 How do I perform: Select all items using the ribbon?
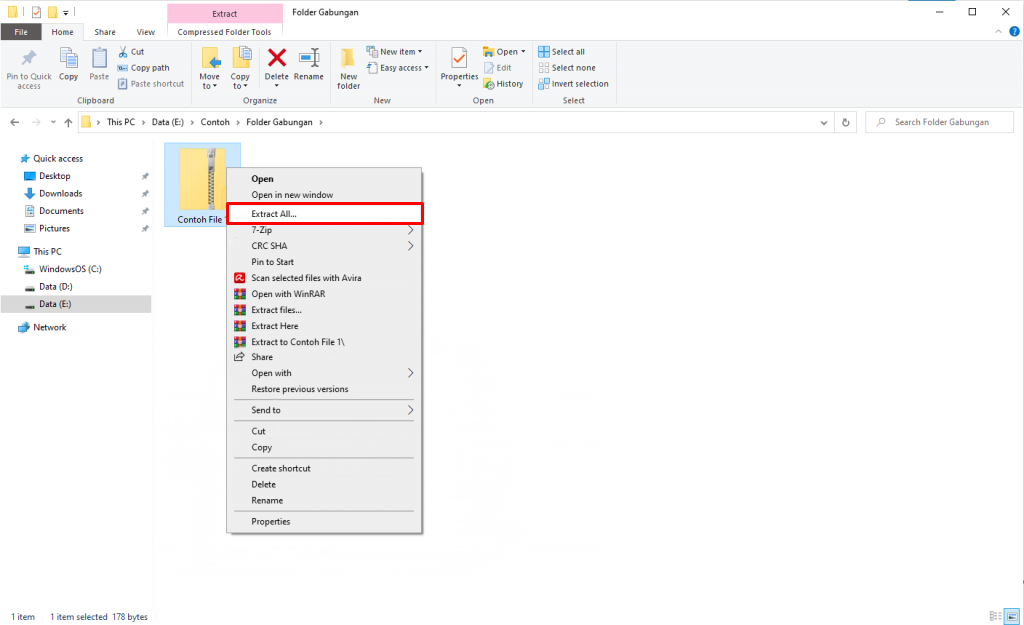click(x=563, y=50)
